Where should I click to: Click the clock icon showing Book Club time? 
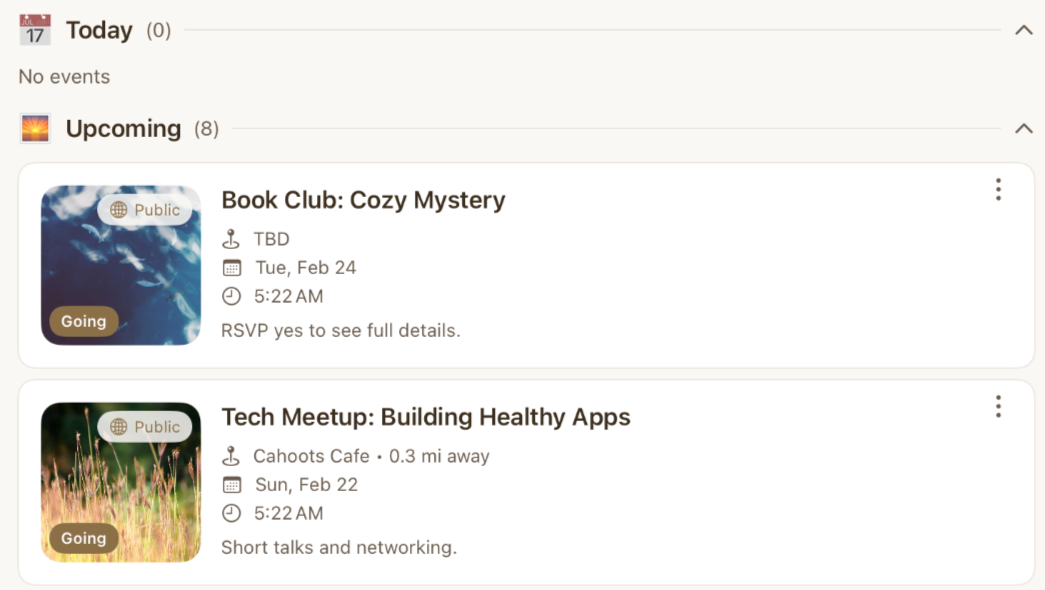231,295
